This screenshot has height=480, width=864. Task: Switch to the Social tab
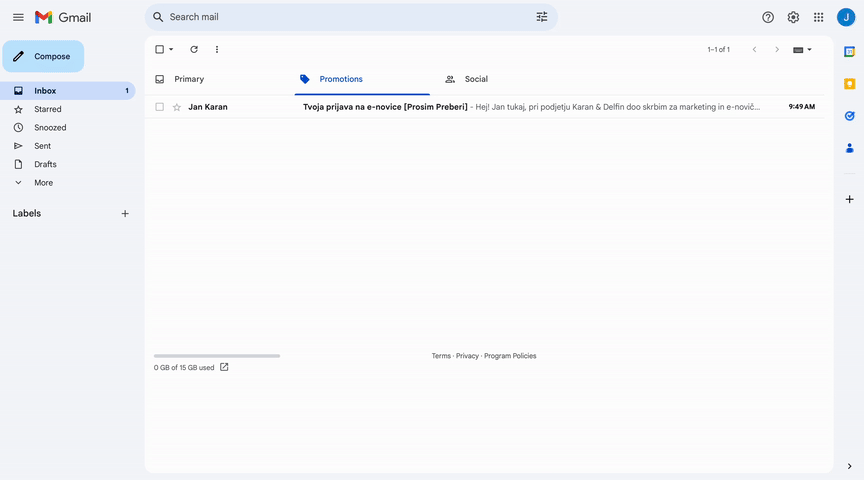click(505, 79)
